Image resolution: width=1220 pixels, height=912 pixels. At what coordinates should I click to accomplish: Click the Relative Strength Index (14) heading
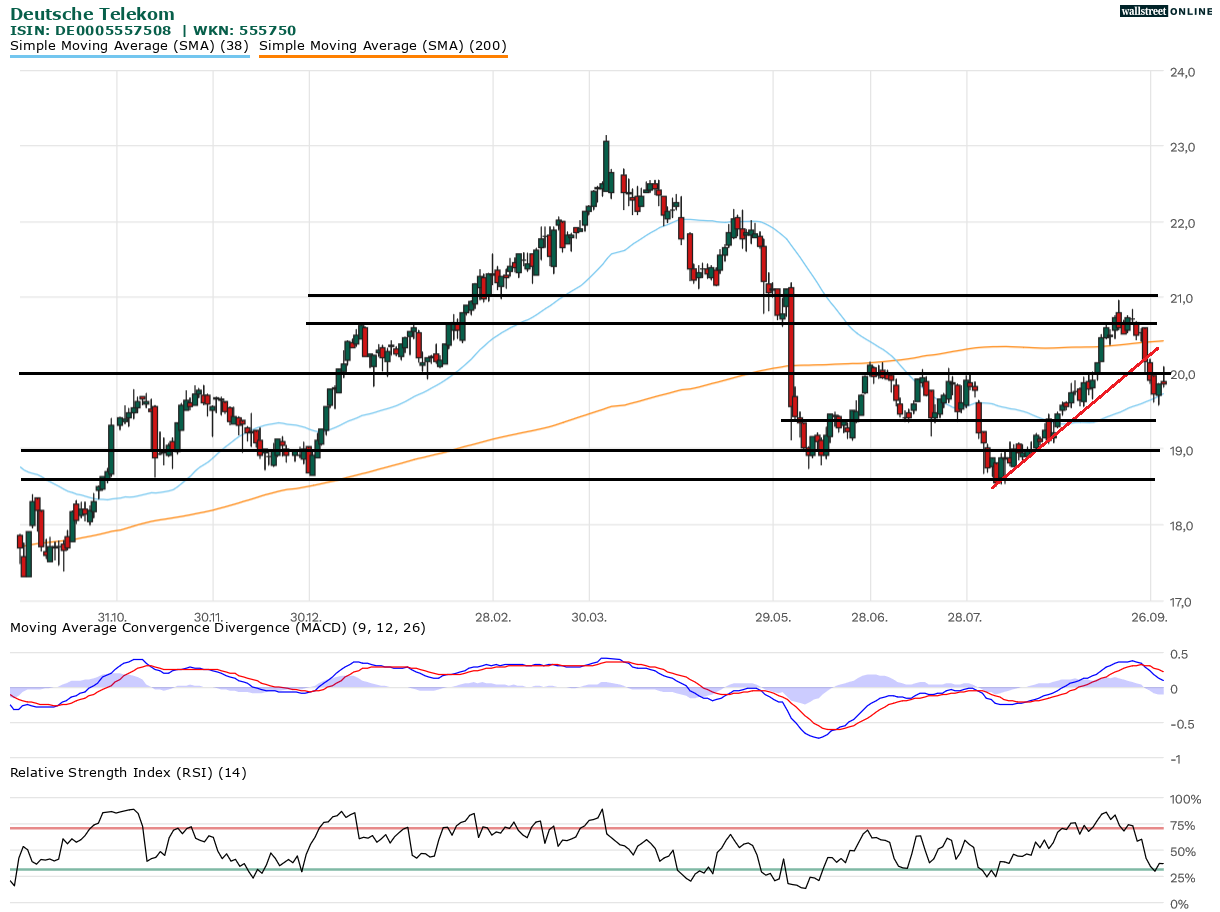pyautogui.click(x=128, y=772)
